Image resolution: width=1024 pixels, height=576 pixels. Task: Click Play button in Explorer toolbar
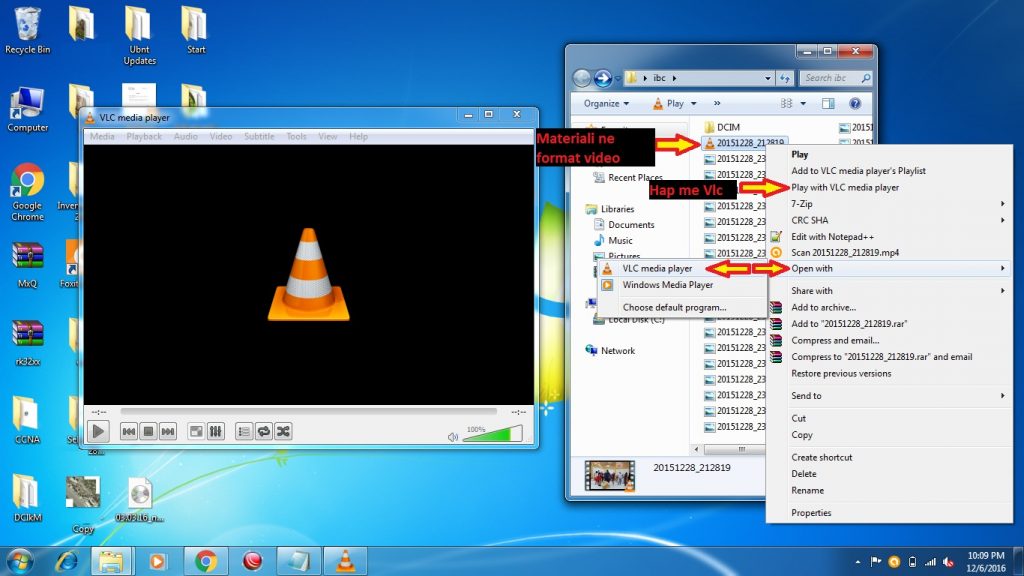pos(668,103)
